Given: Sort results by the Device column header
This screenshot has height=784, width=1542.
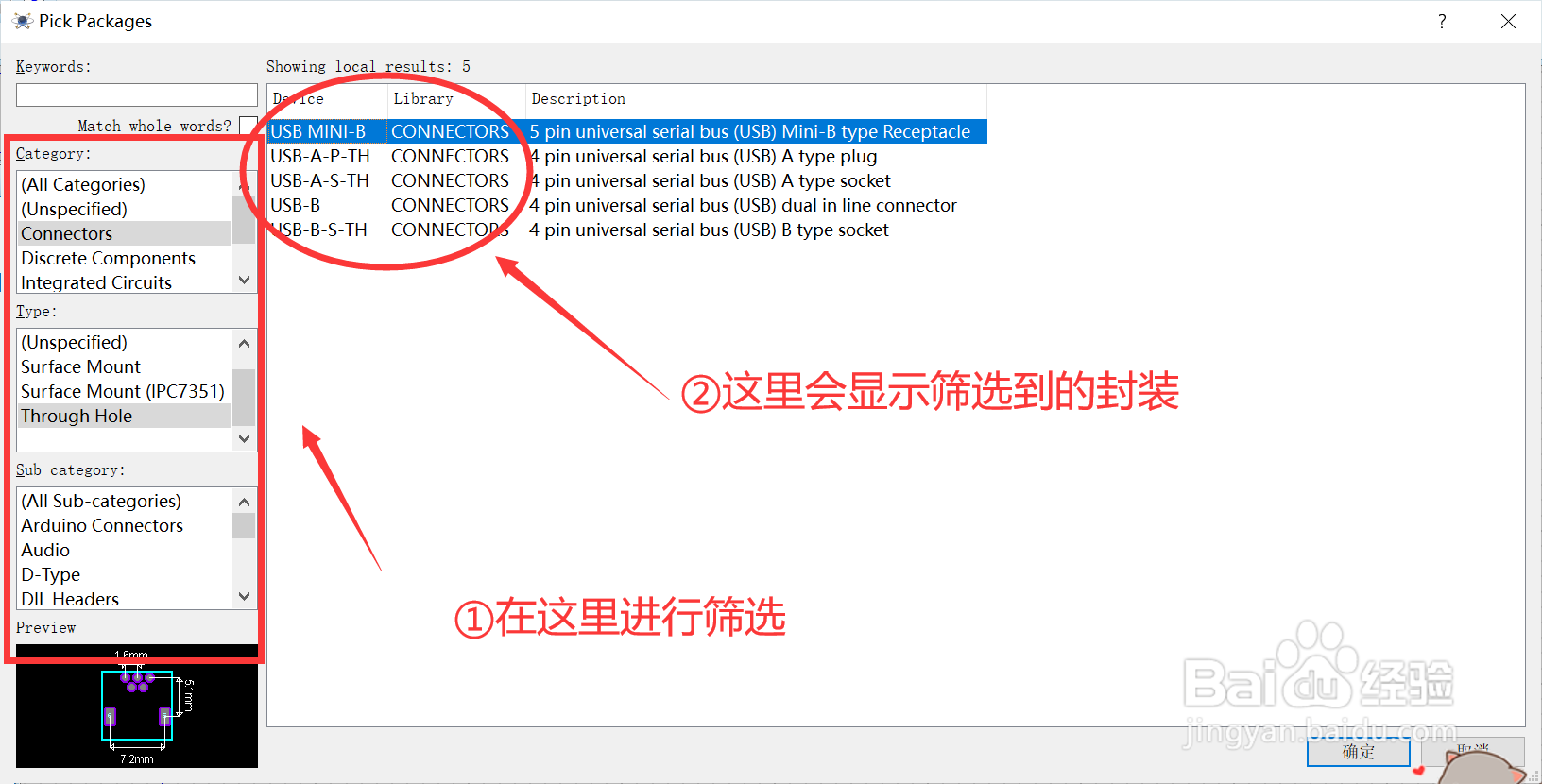Looking at the screenshot, I should (x=328, y=99).
